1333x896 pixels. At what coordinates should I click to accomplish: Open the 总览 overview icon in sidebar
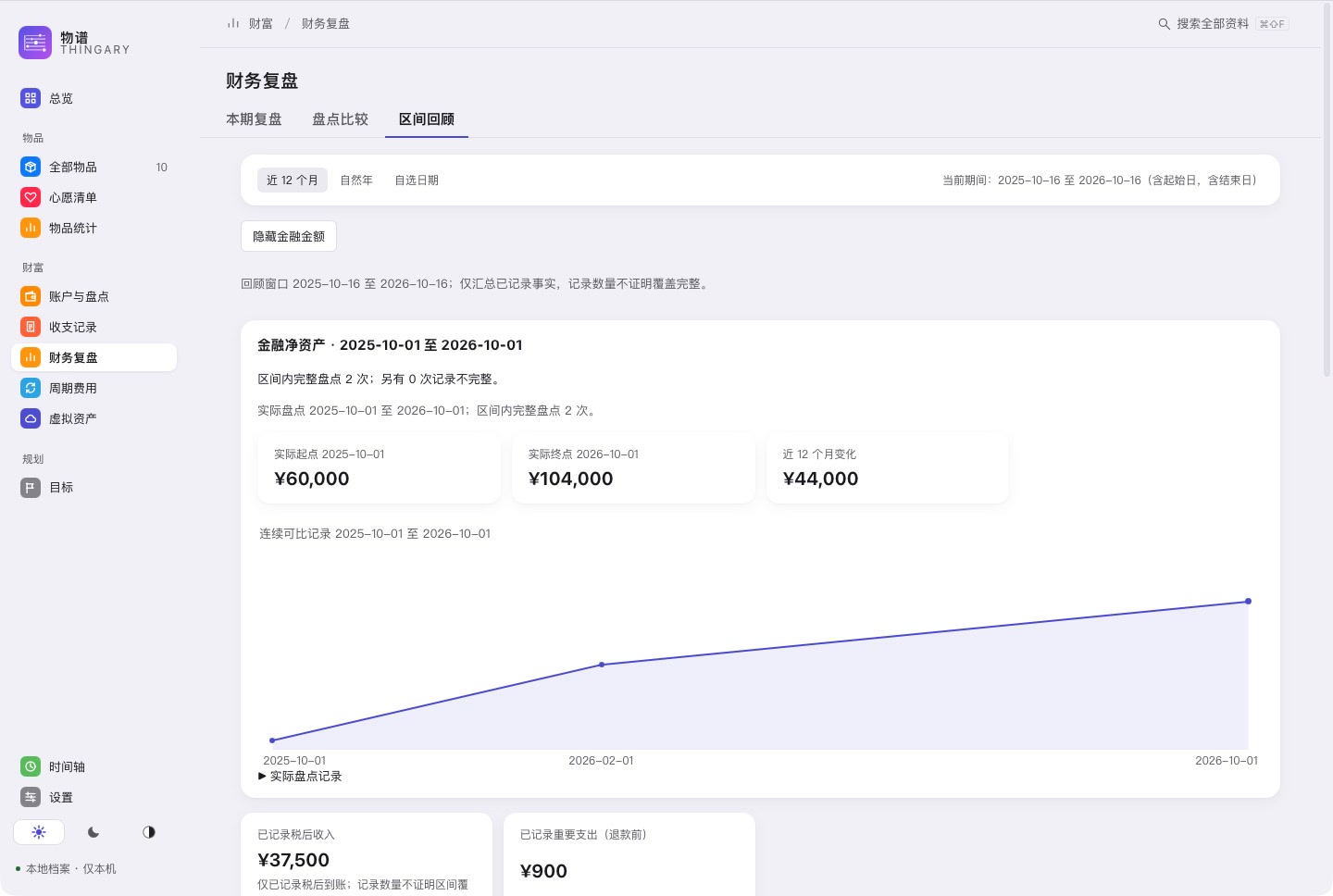31,98
